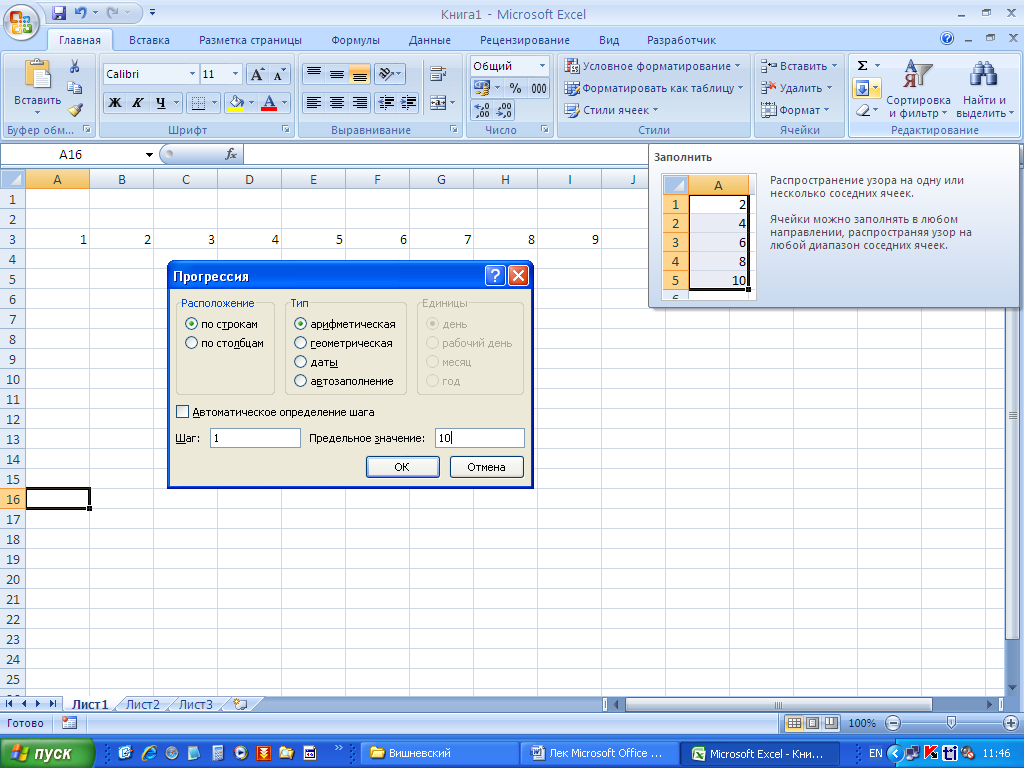Click the AutoSum sigma icon
Viewport: 1024px width, 768px height.
coord(862,65)
